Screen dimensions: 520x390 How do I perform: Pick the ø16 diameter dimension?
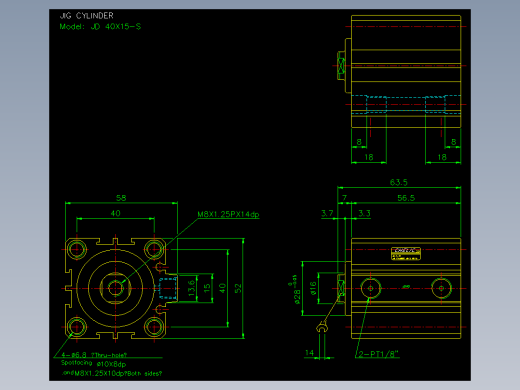[313, 288]
